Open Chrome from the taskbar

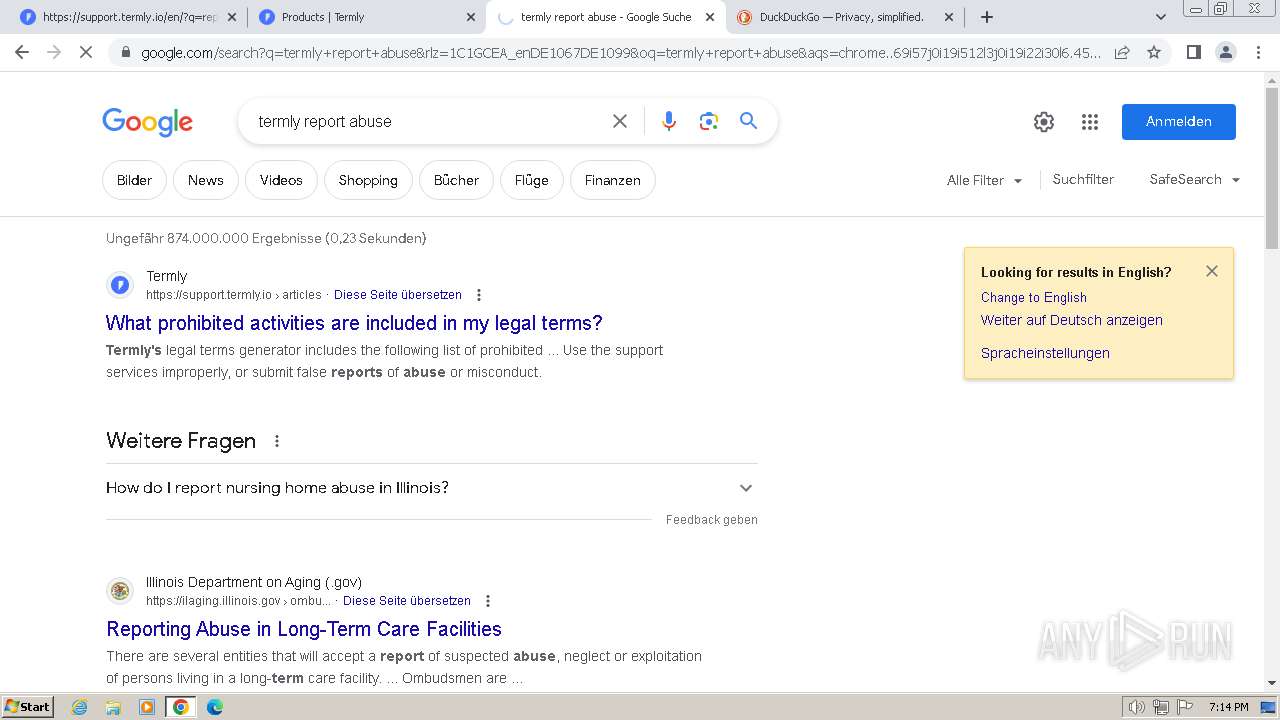coord(181,707)
